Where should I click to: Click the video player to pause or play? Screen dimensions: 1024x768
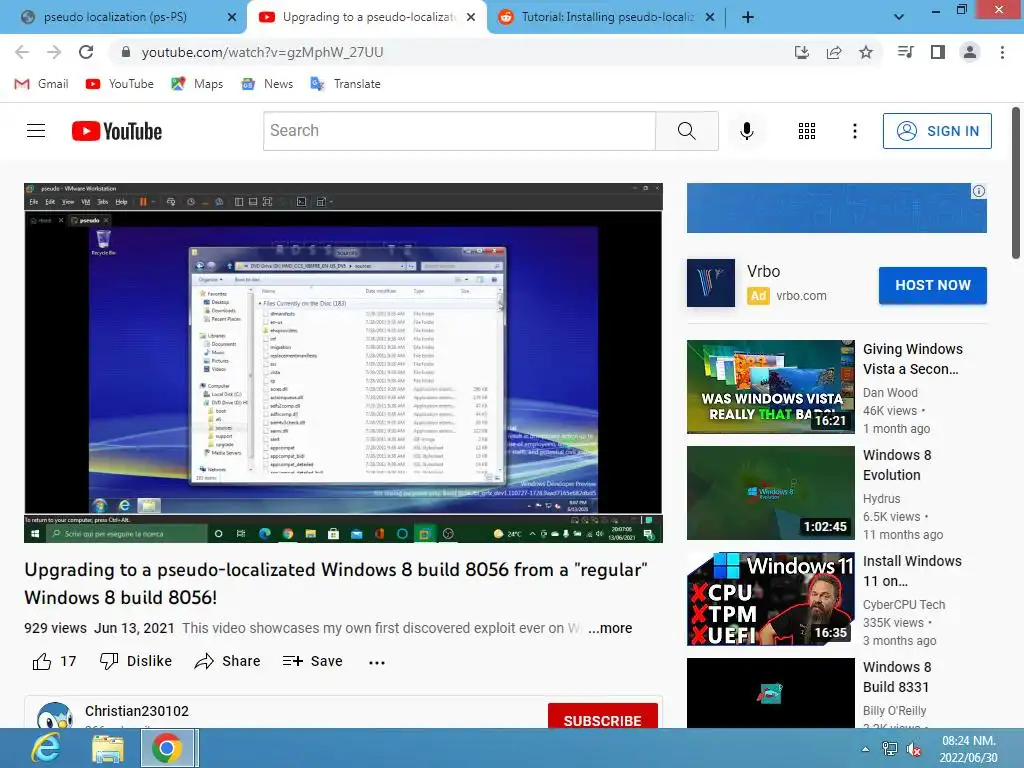coord(344,363)
